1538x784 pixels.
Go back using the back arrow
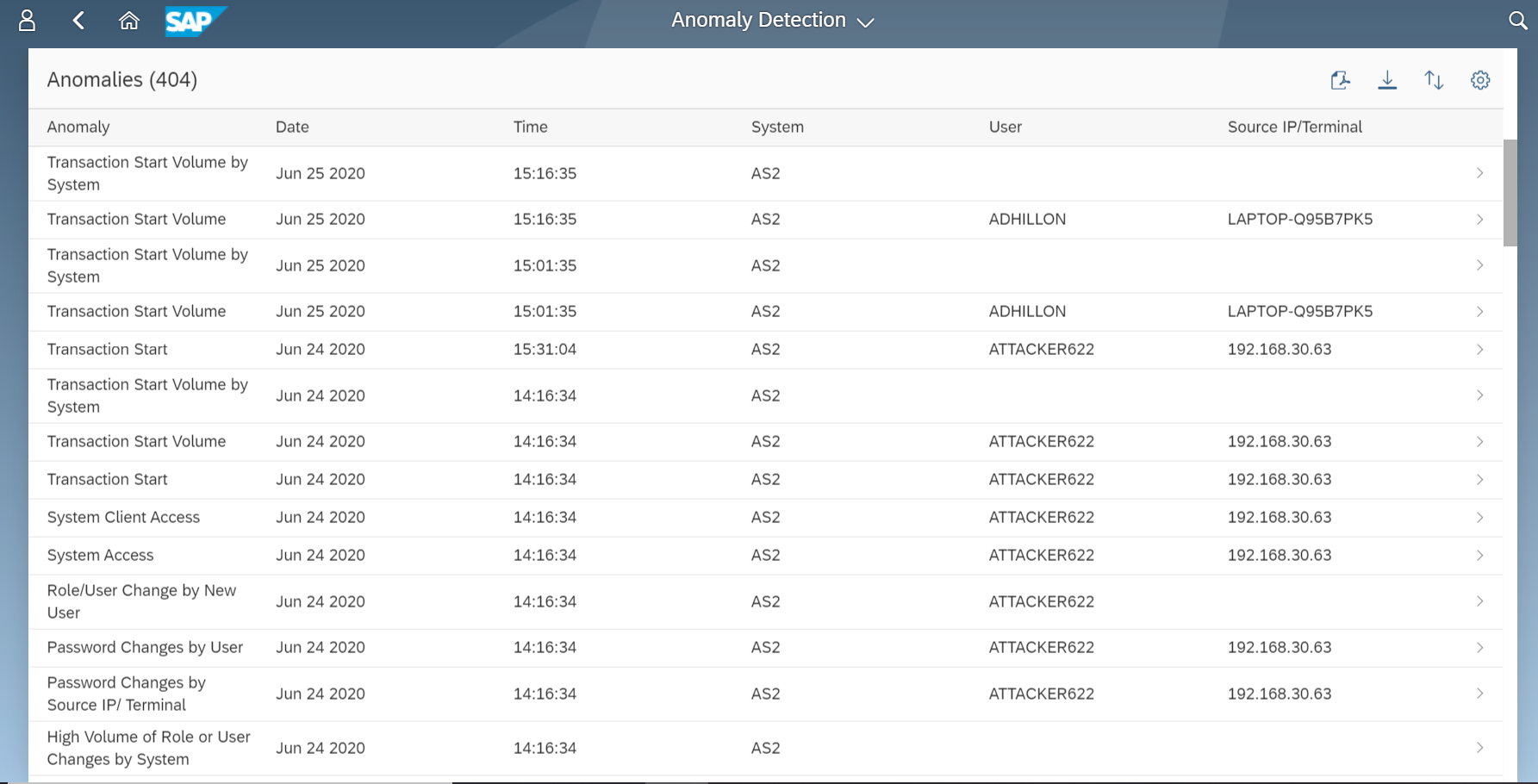pos(78,21)
